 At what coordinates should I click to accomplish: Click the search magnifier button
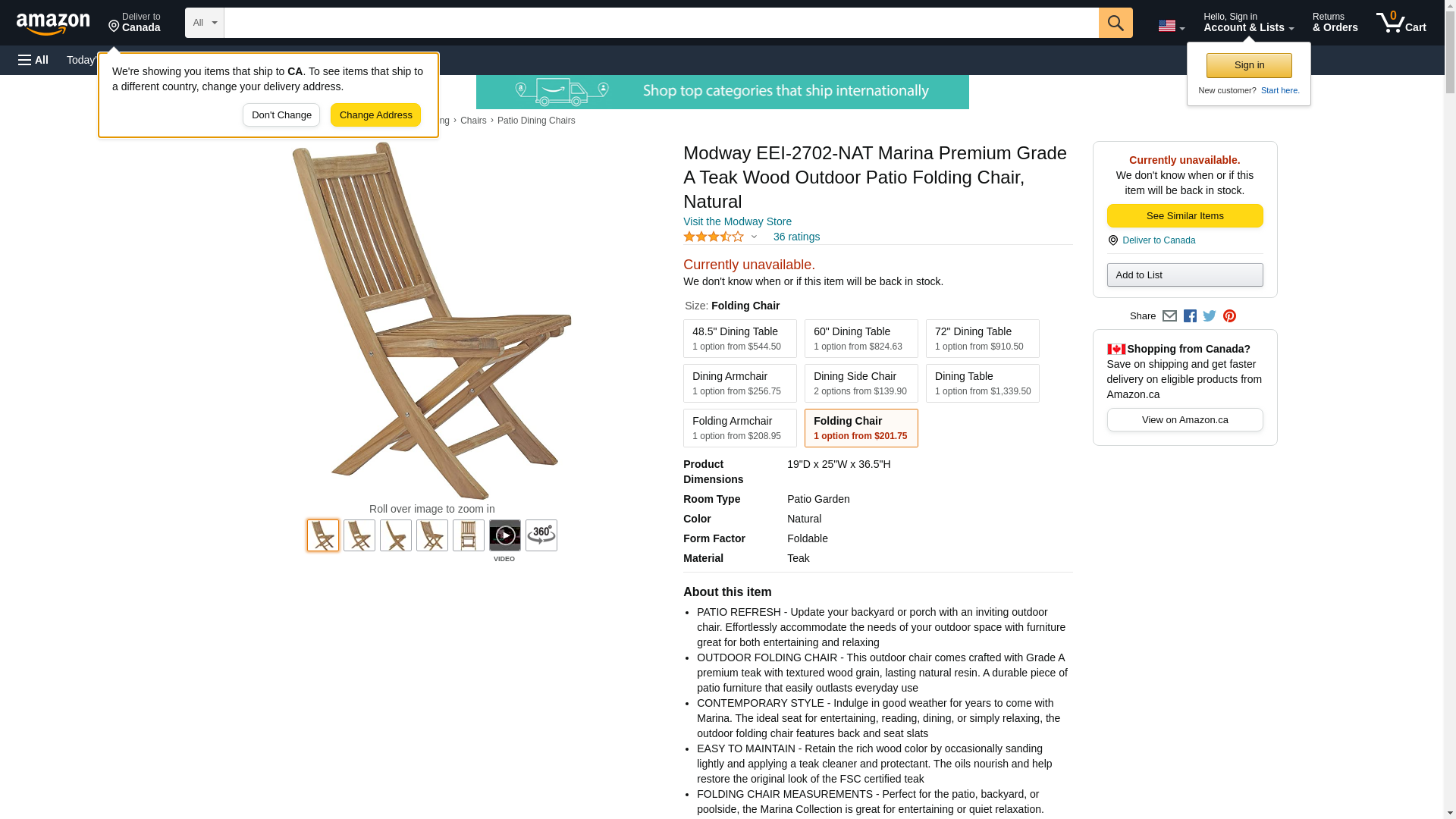click(x=1115, y=23)
